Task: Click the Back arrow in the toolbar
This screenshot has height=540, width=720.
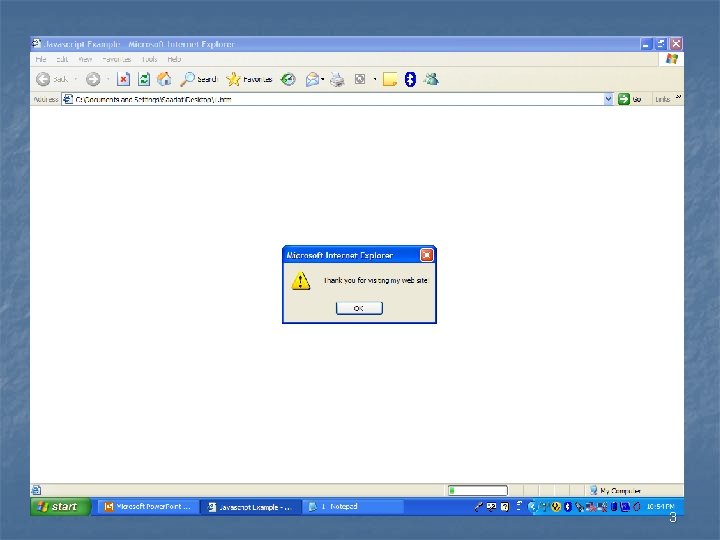Action: click(x=43, y=79)
